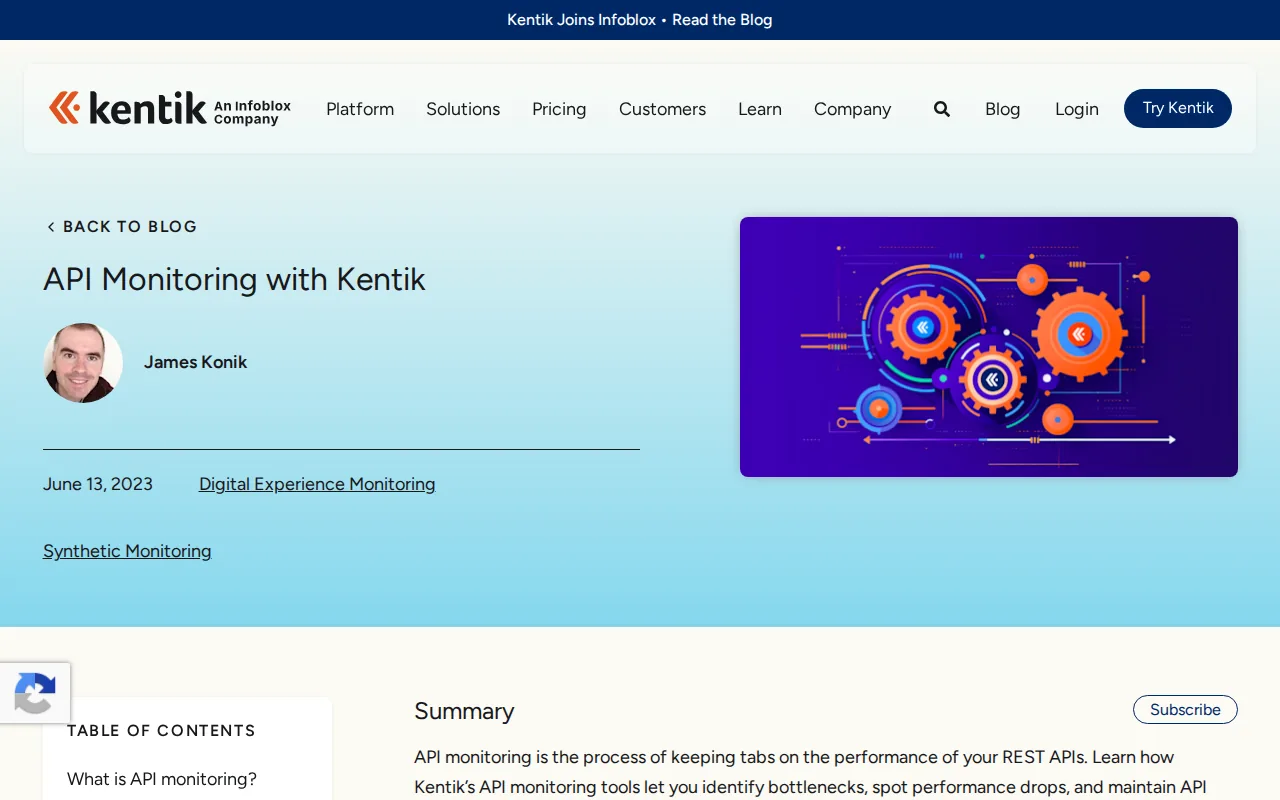1280x800 pixels.
Task: Click James Konik's author photo
Action: pyautogui.click(x=83, y=362)
